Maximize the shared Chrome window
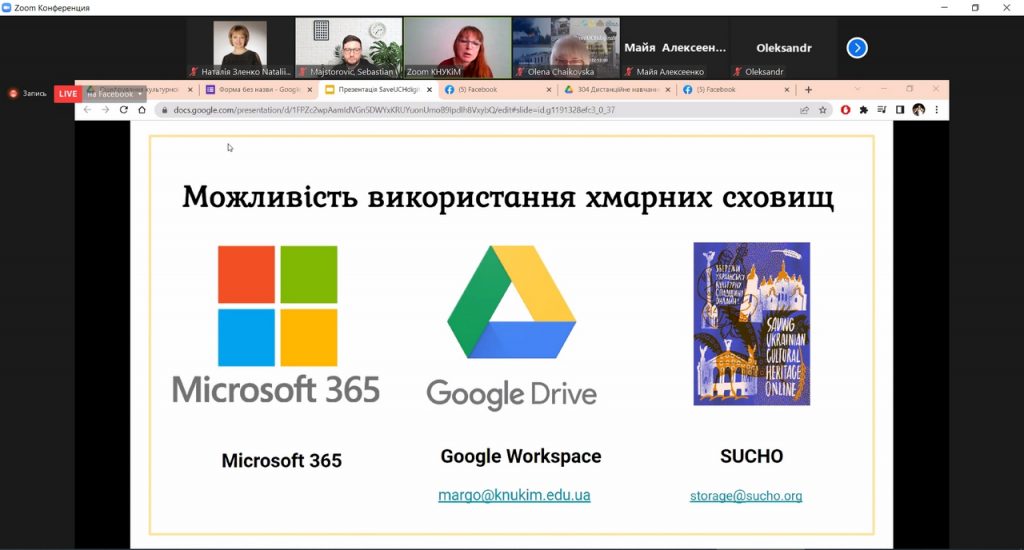The width and height of the screenshot is (1024, 550). click(x=910, y=89)
